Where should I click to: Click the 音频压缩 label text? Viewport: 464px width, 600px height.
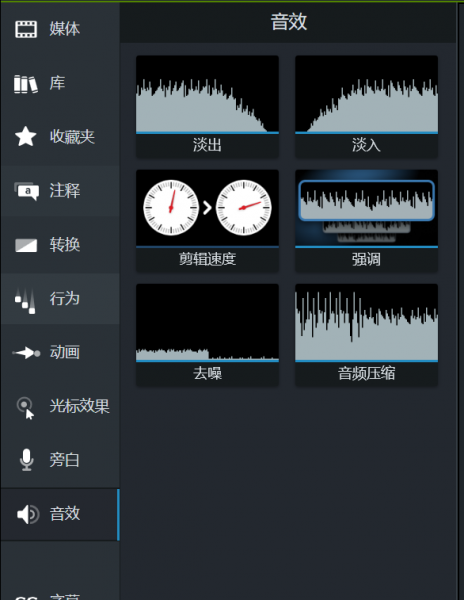coord(366,373)
